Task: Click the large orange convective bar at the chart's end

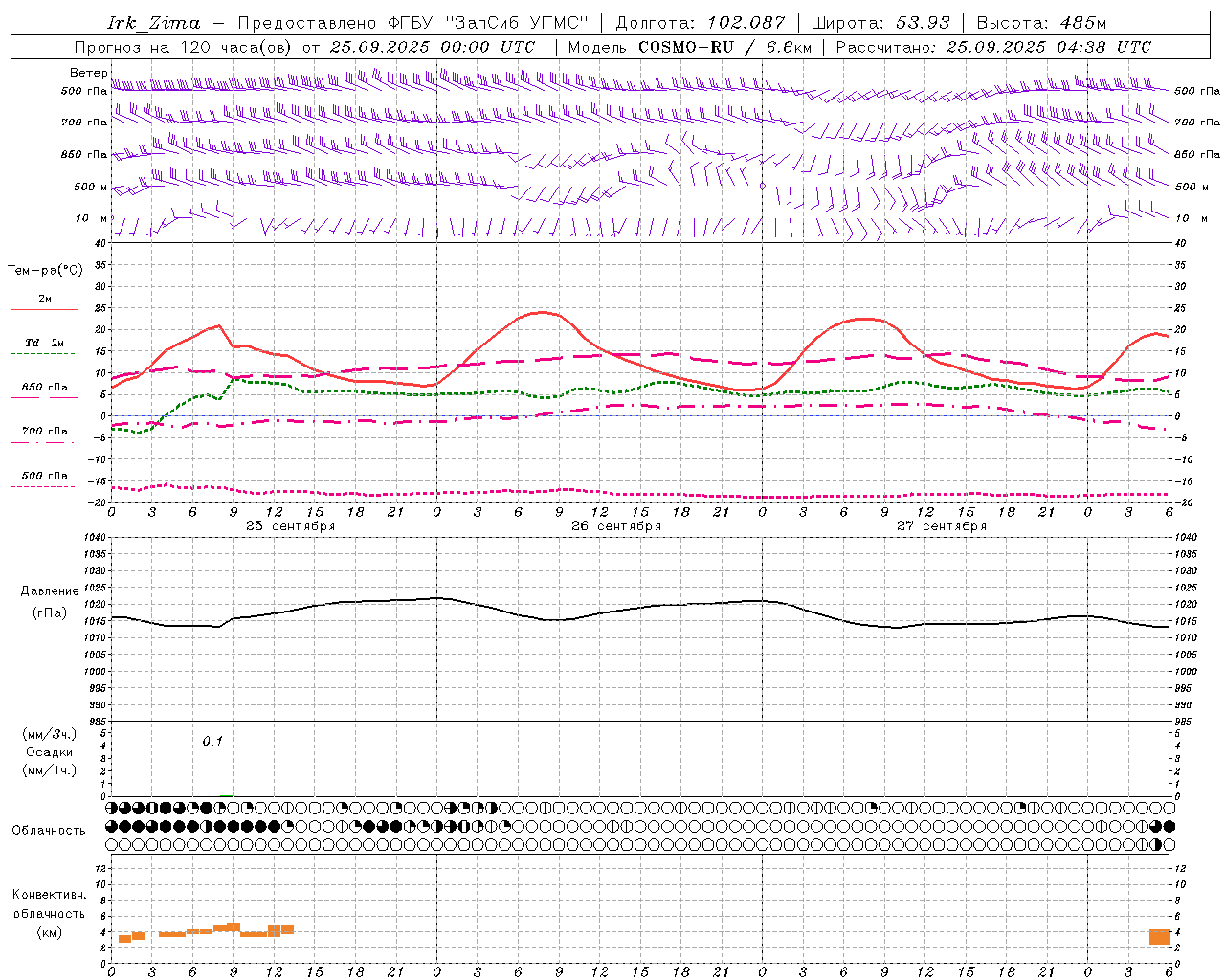Action: click(x=1160, y=937)
